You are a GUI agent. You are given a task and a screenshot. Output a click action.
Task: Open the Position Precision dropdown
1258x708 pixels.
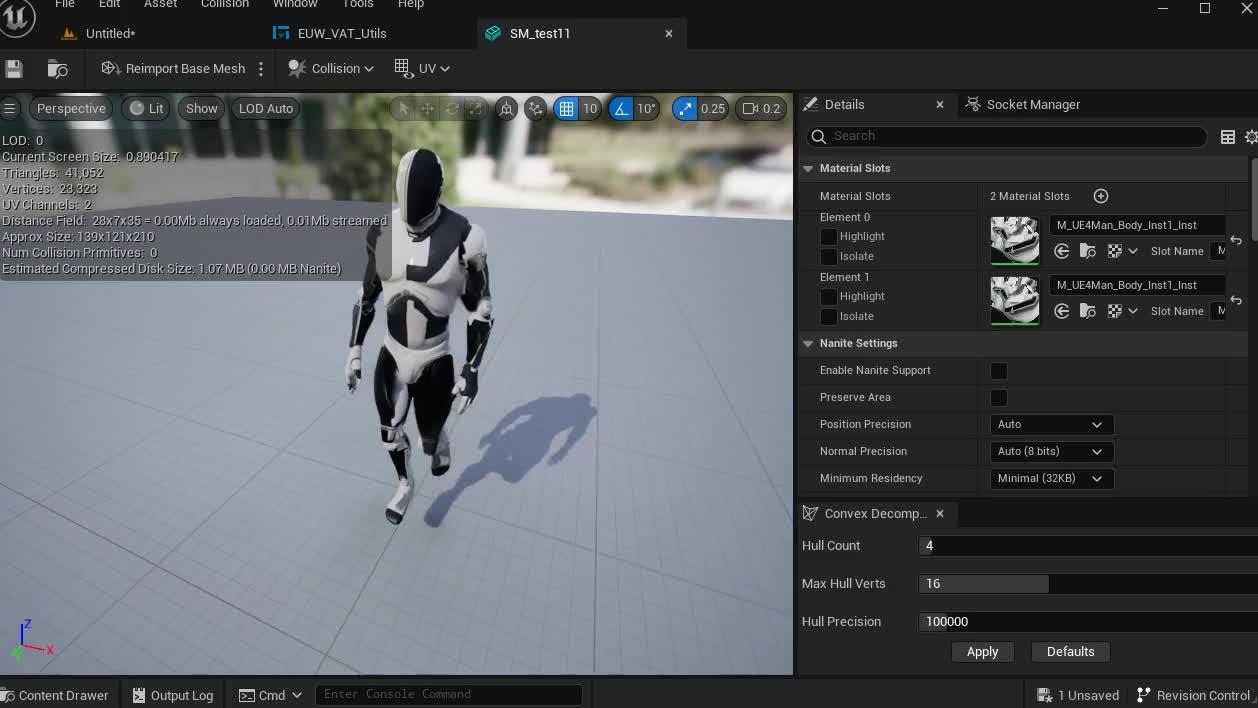(1051, 424)
